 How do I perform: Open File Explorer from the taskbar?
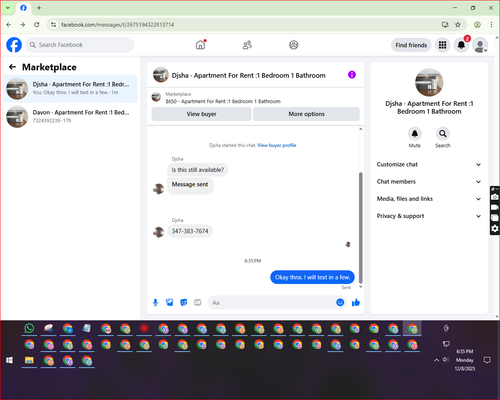(x=29, y=360)
